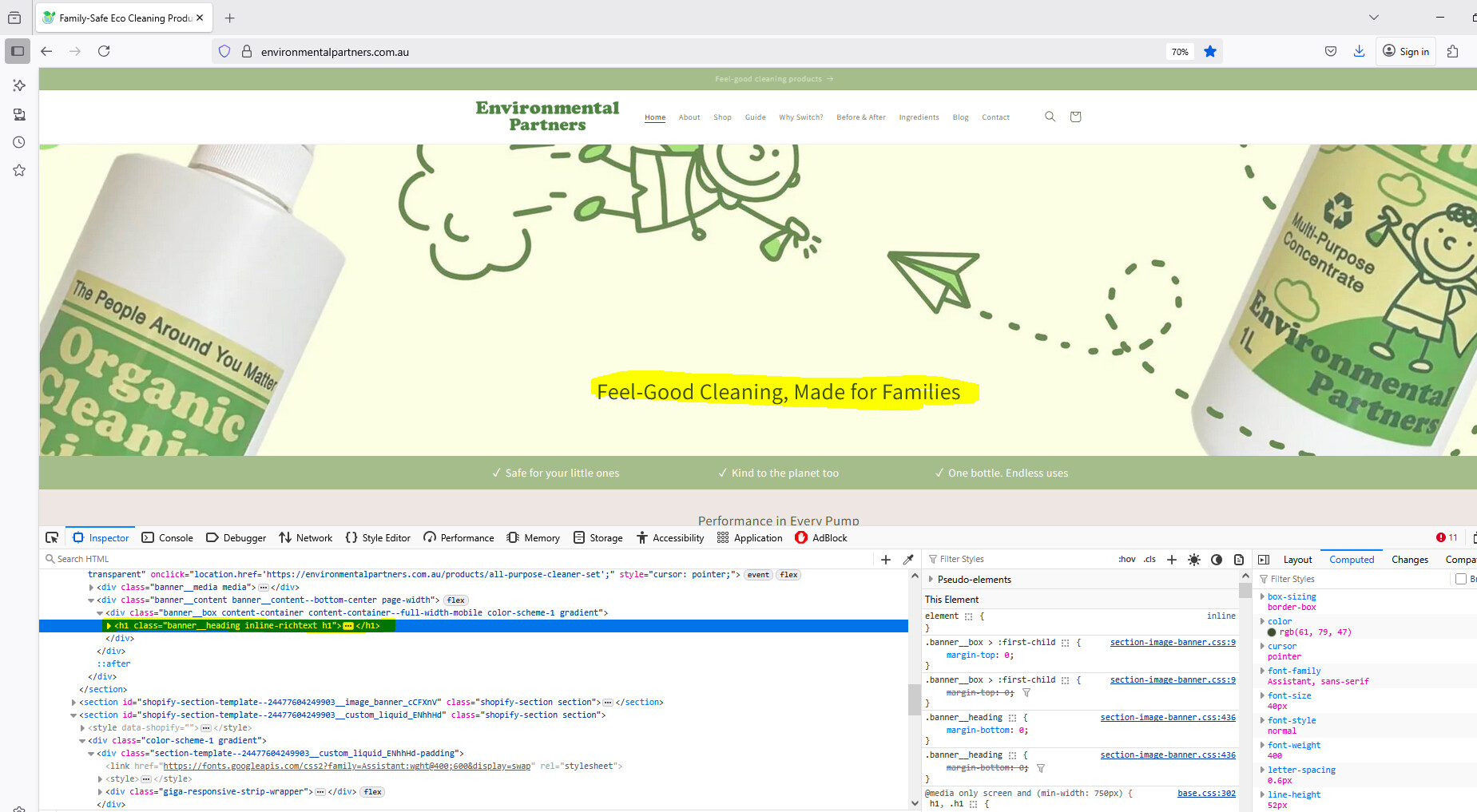Add a new CSS rule with plus icon
This screenshot has height=812, width=1477.
[x=1172, y=560]
